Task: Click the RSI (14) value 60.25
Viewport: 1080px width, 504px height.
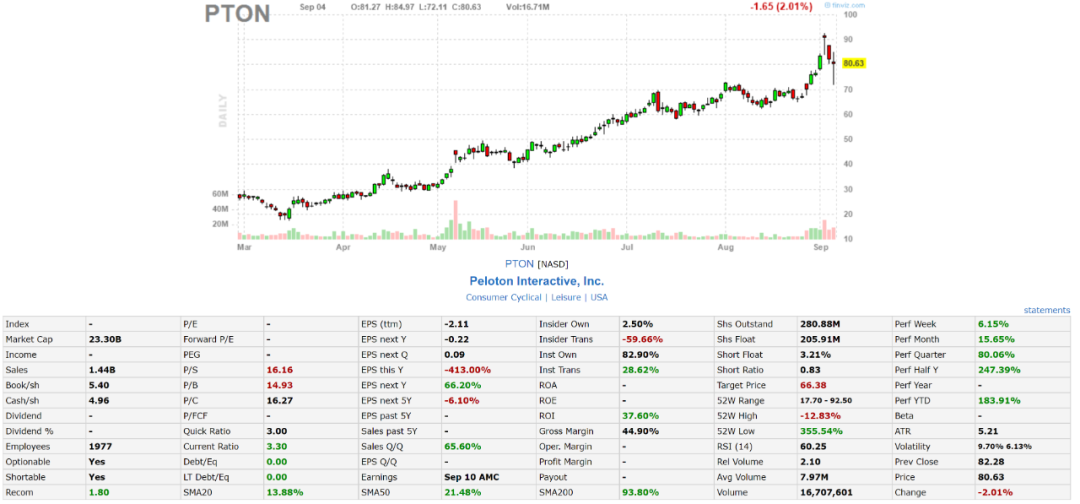Action: (x=813, y=446)
